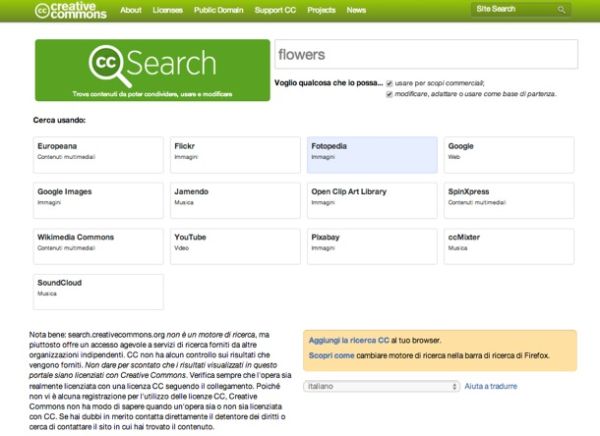600x436 pixels.
Task: Click the CC Search banner logo
Action: 152,70
